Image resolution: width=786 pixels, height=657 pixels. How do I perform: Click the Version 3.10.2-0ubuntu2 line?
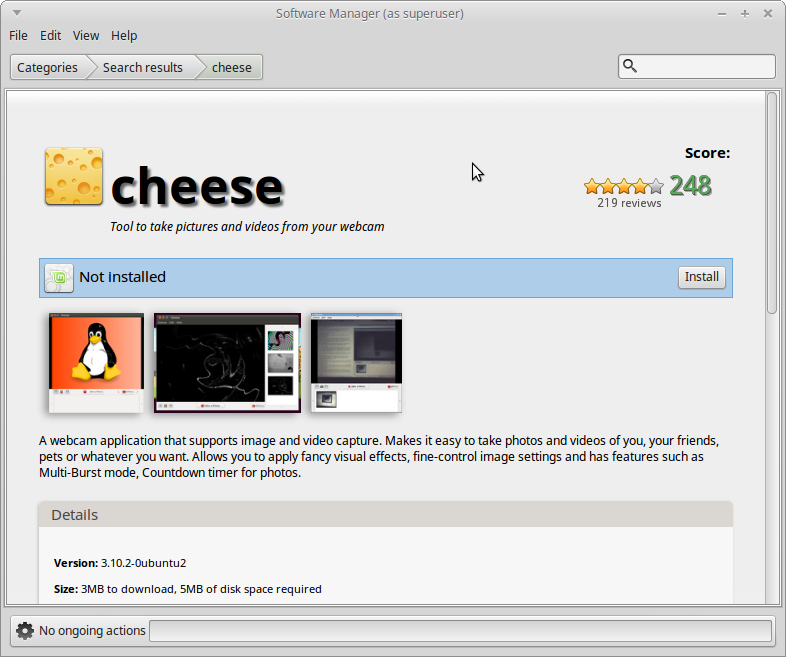[x=120, y=563]
